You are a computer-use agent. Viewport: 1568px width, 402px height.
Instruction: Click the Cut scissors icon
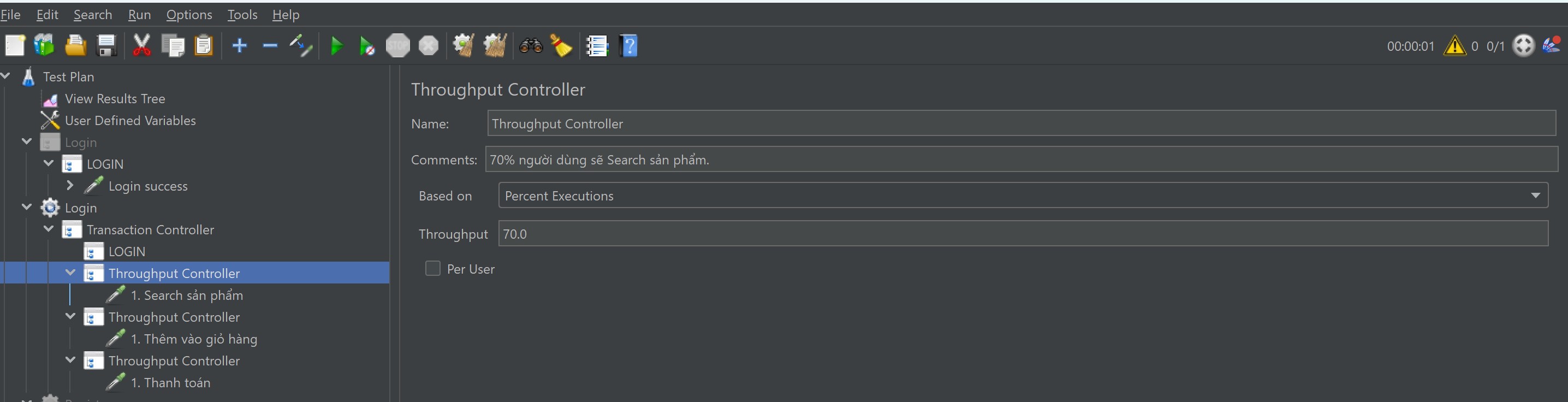click(141, 46)
